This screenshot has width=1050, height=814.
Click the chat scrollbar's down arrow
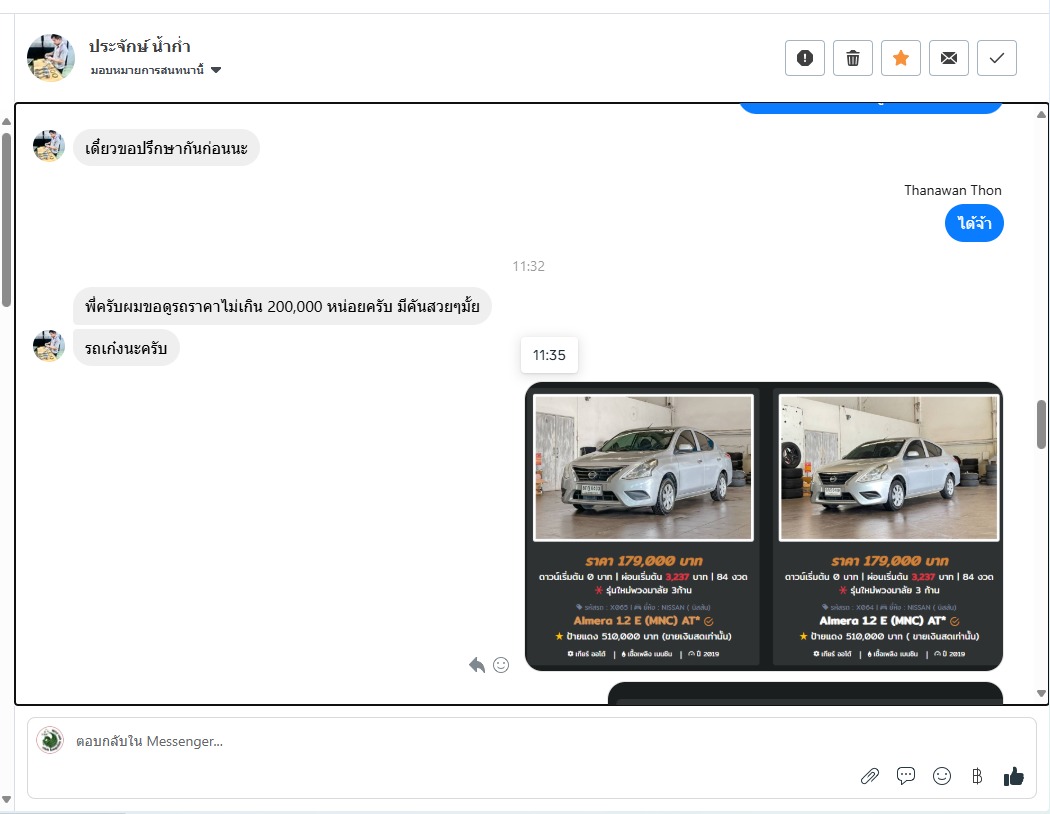point(1041,693)
